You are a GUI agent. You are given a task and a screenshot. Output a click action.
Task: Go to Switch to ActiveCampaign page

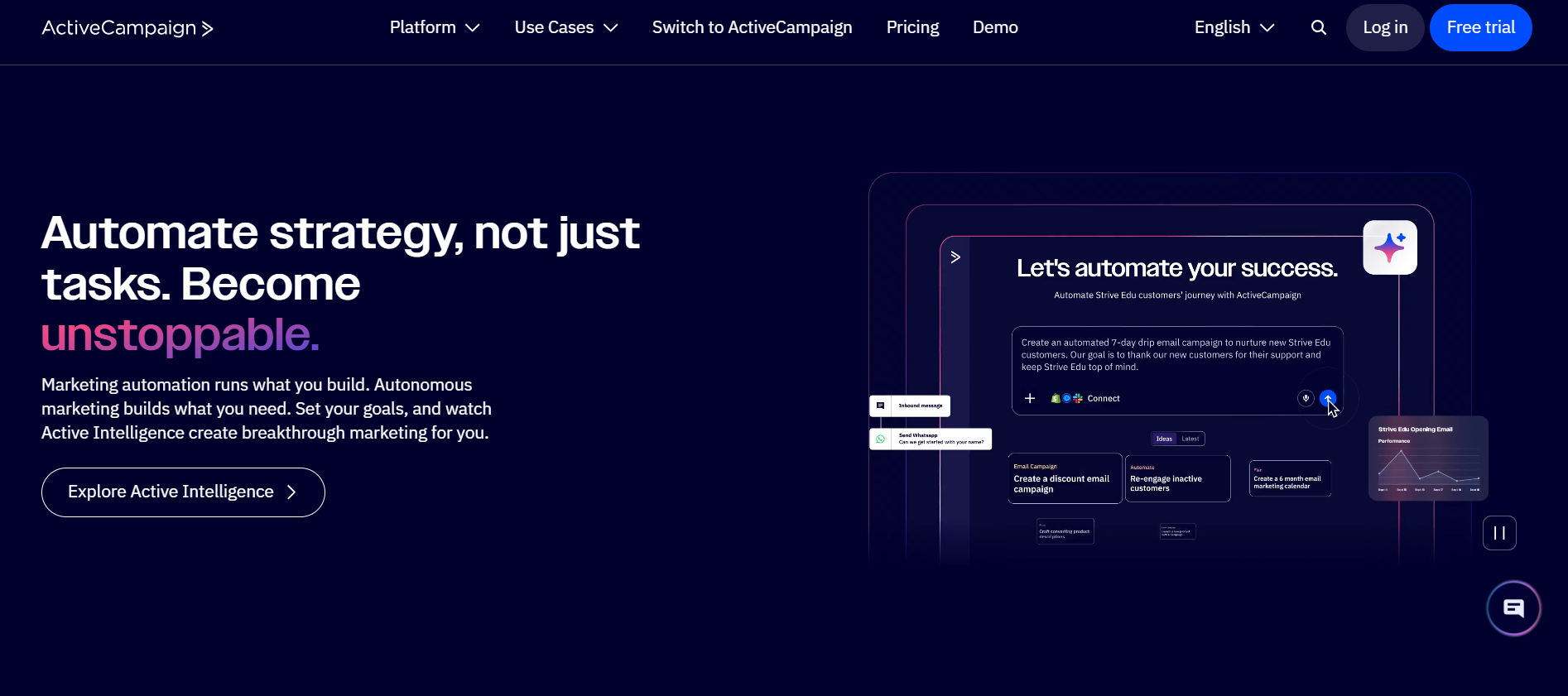click(x=752, y=27)
